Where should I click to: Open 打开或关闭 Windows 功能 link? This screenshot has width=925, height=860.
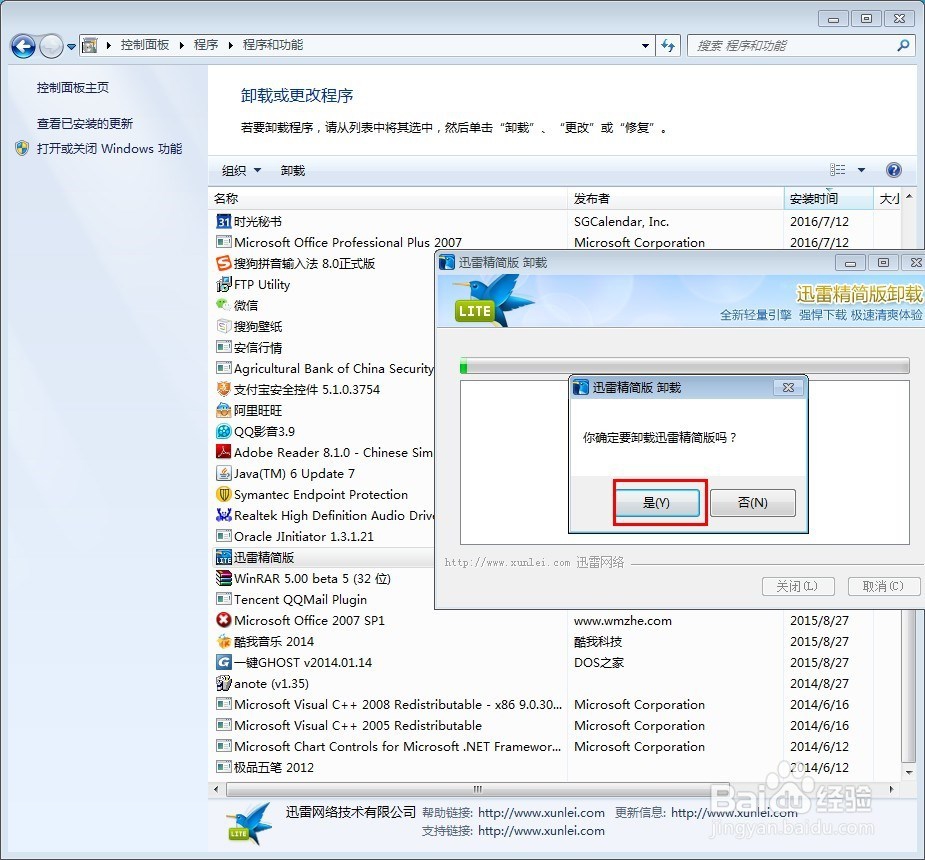110,149
